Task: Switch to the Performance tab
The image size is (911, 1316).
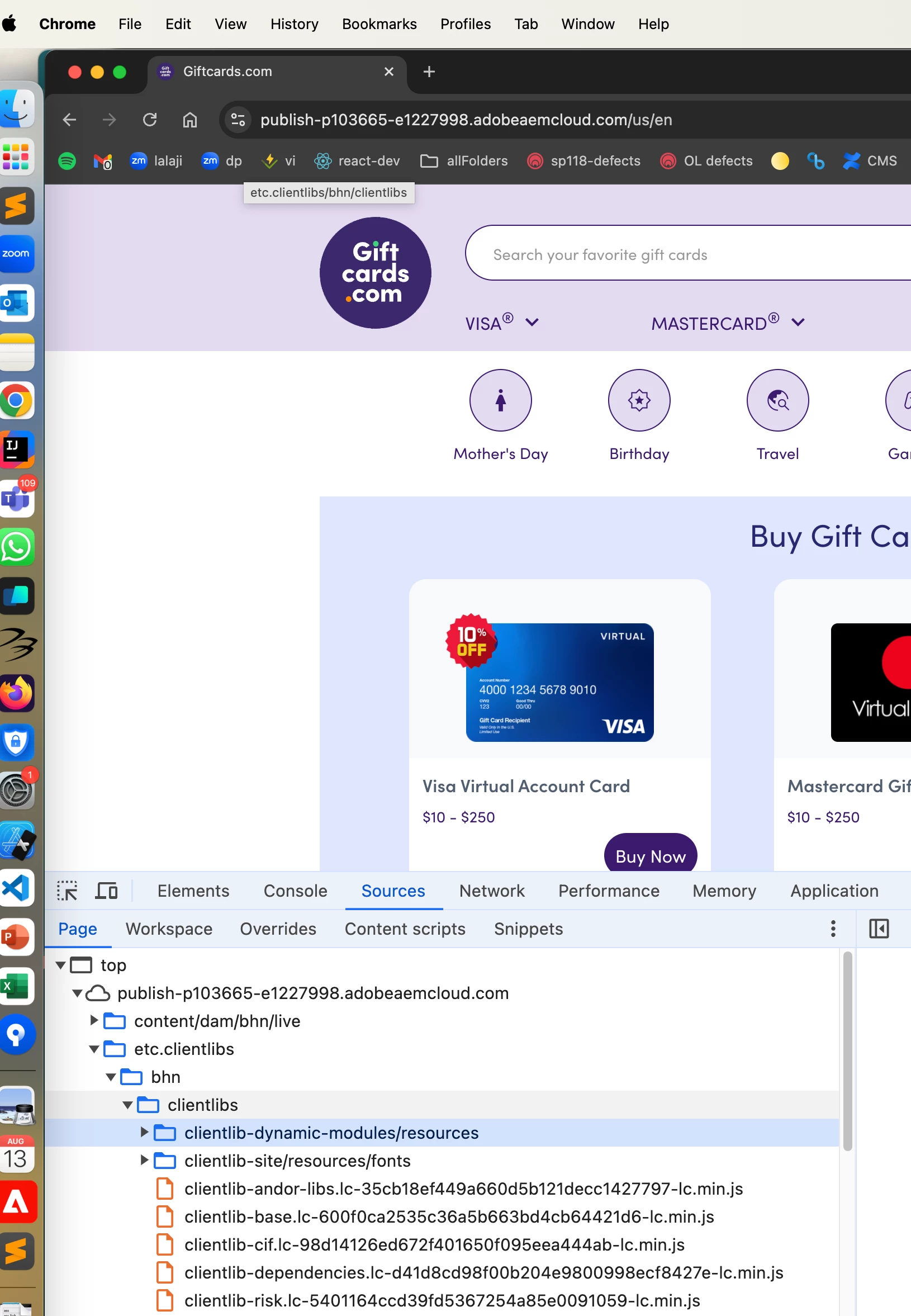Action: (609, 891)
